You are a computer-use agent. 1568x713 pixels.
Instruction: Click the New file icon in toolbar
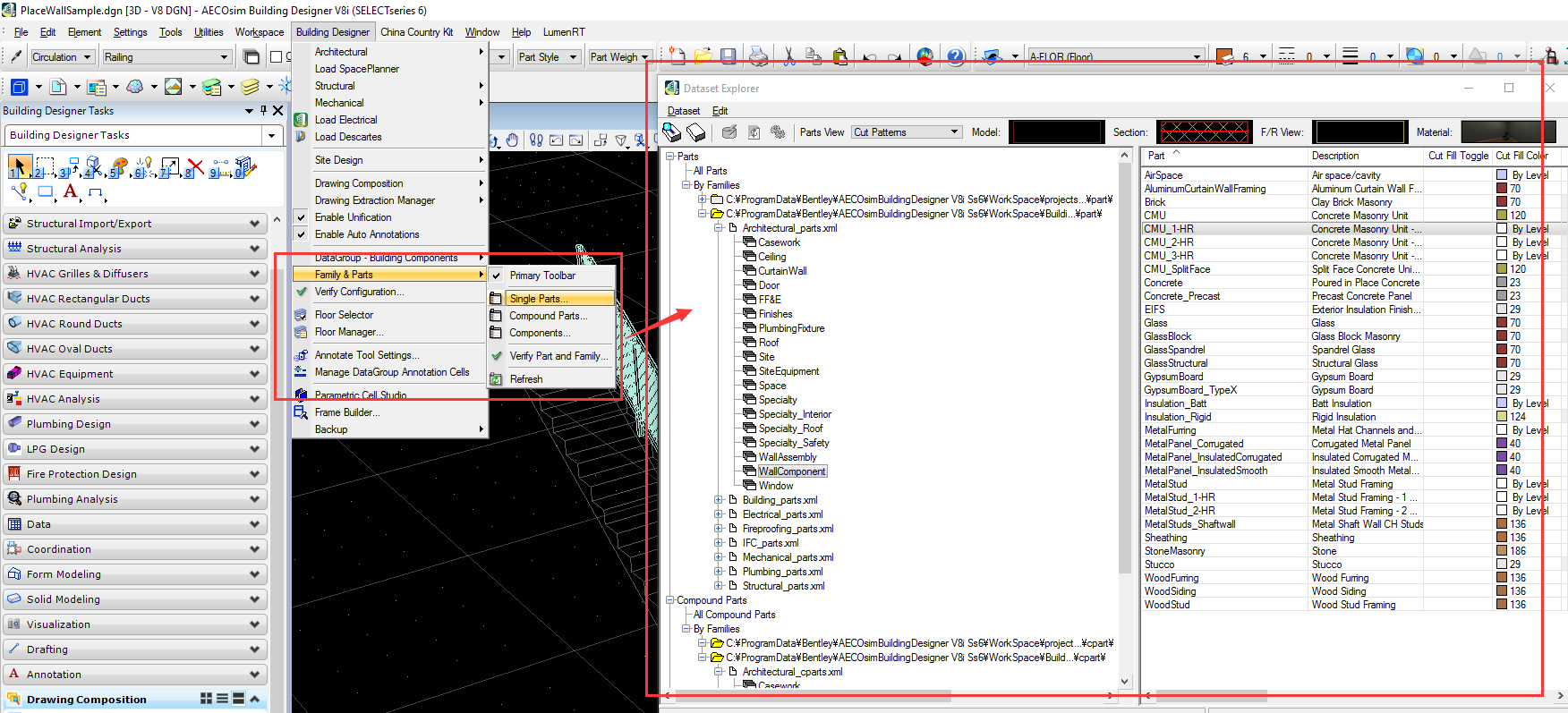coord(677,56)
